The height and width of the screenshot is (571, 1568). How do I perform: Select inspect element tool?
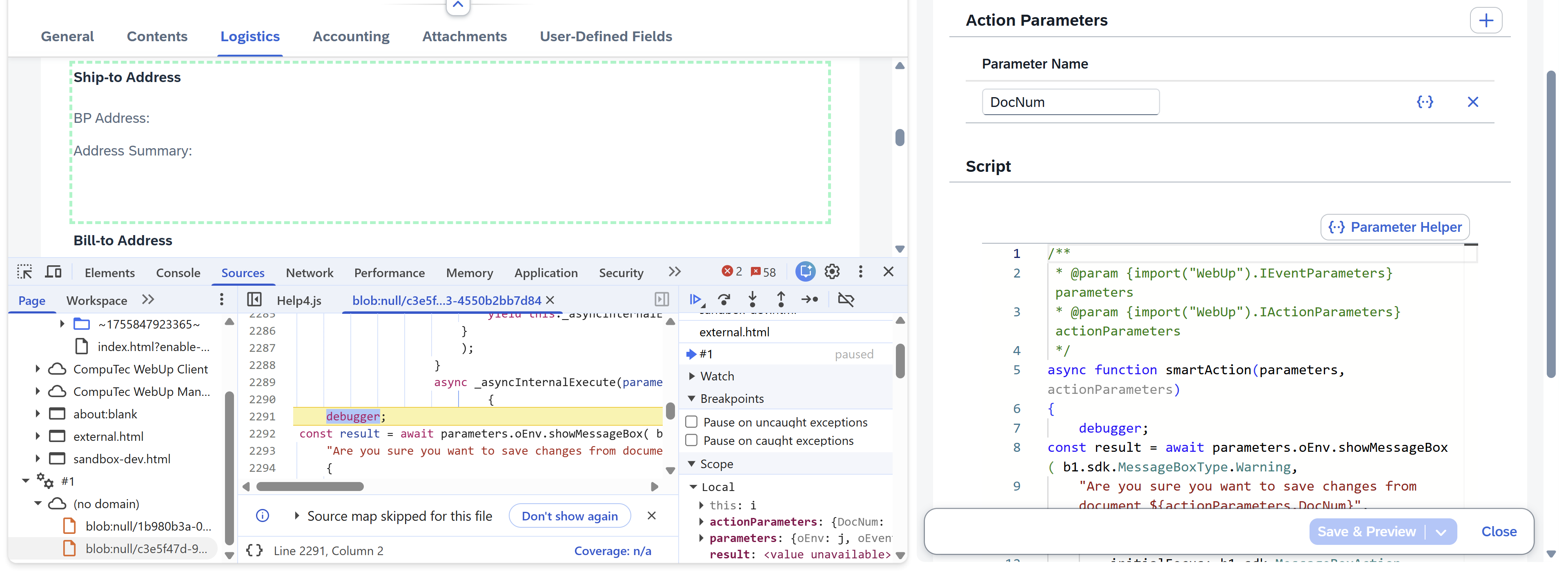click(25, 272)
